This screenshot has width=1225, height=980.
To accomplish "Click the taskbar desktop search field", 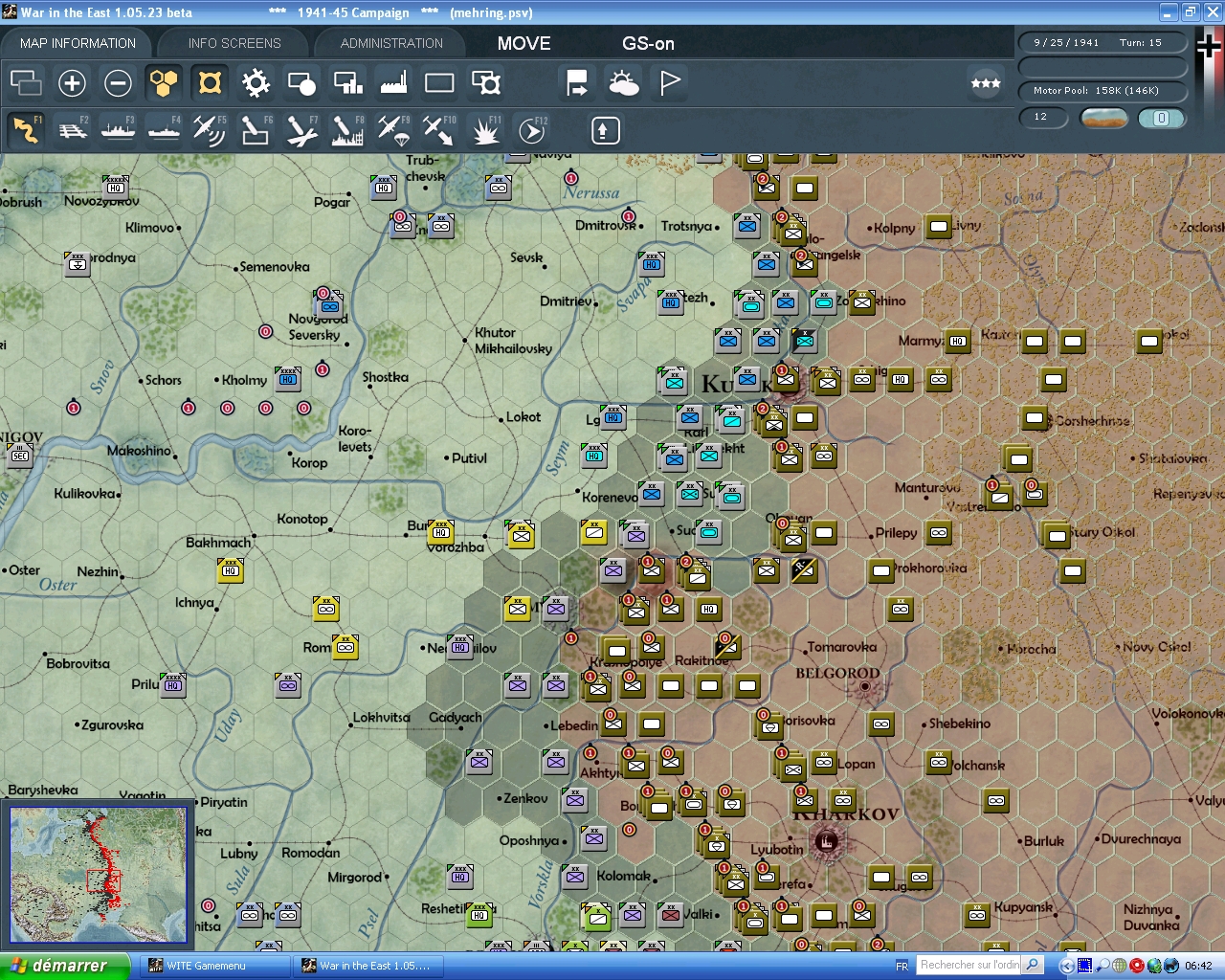I will [x=969, y=965].
